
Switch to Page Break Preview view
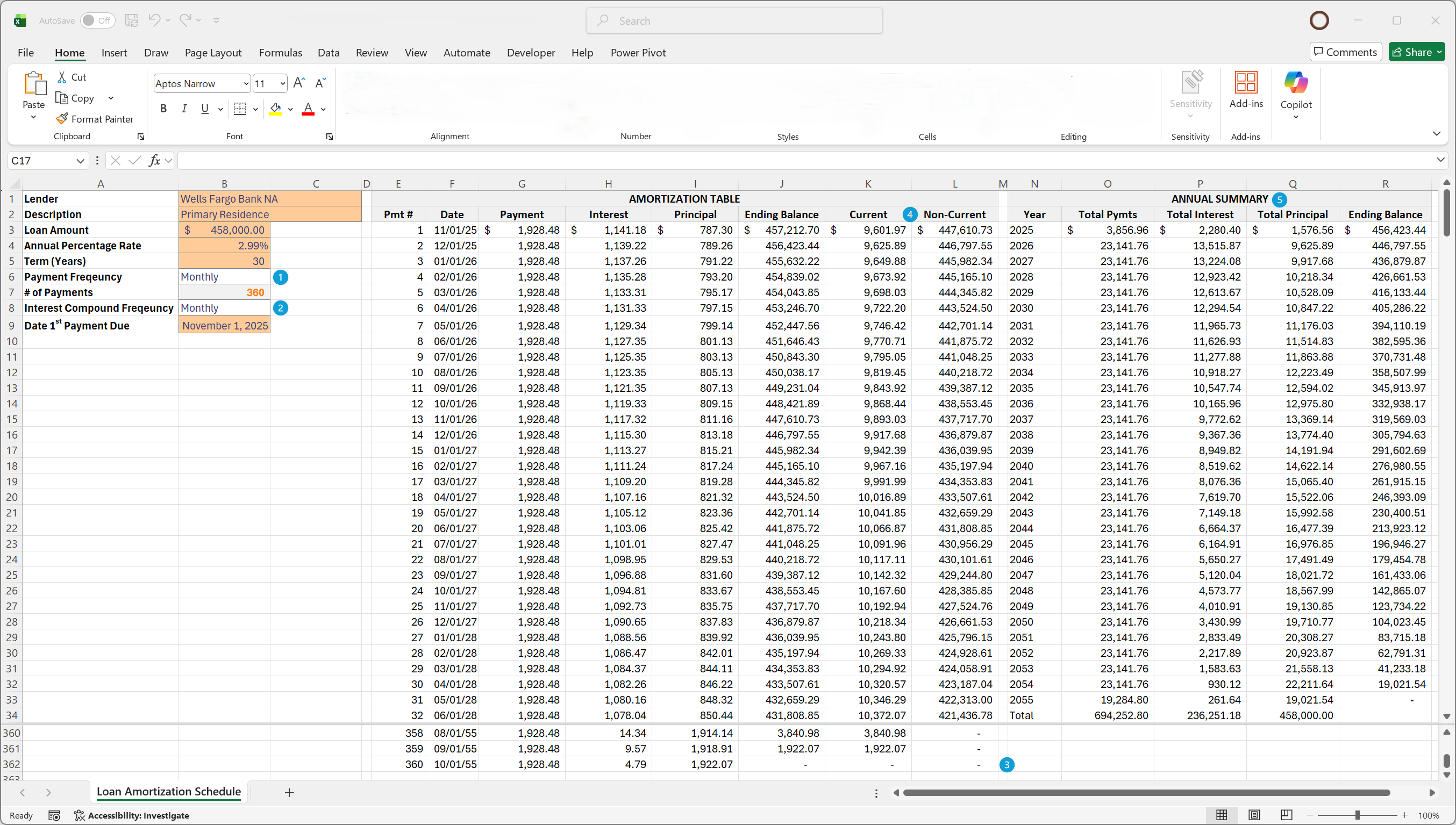(x=1286, y=815)
